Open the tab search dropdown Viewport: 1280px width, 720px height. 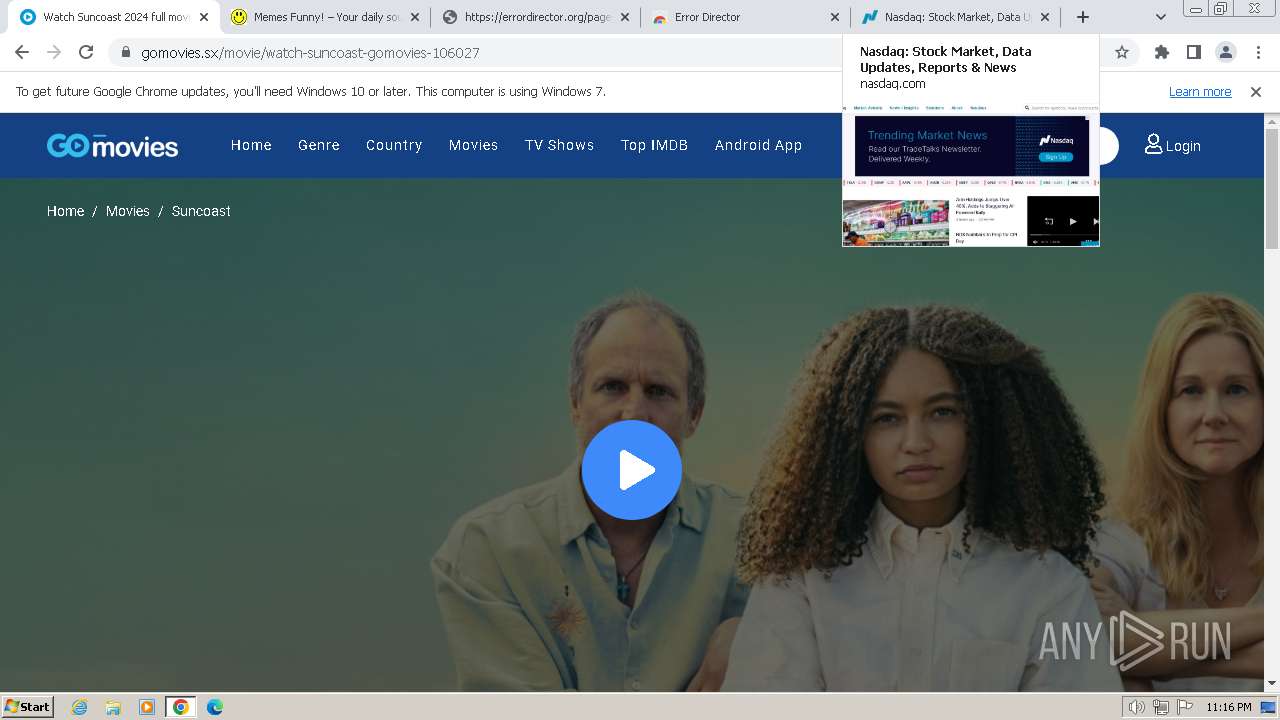(x=1160, y=17)
